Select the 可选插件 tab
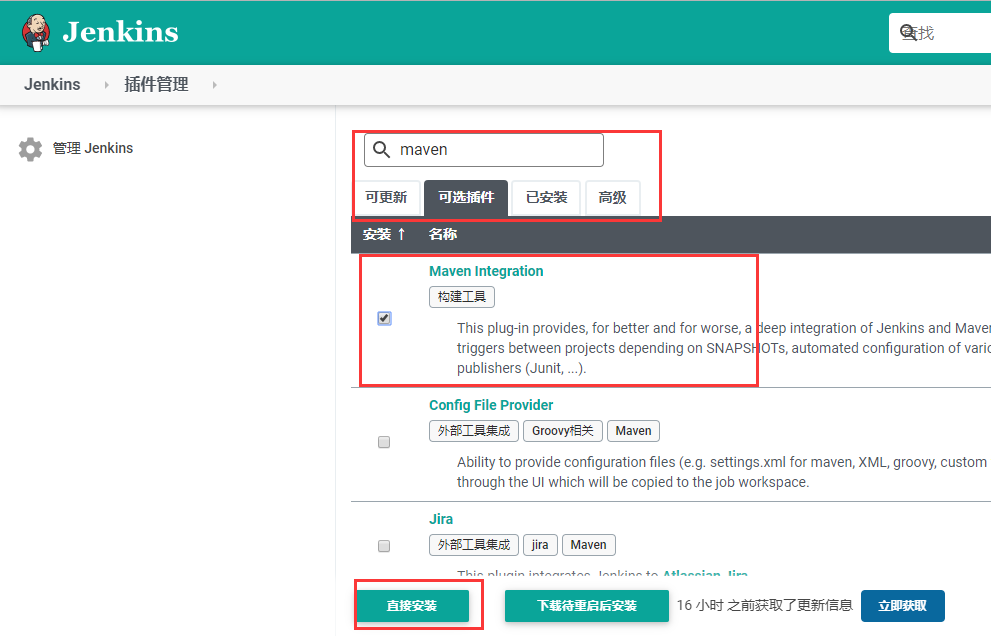Image resolution: width=991 pixels, height=636 pixels. [x=466, y=197]
